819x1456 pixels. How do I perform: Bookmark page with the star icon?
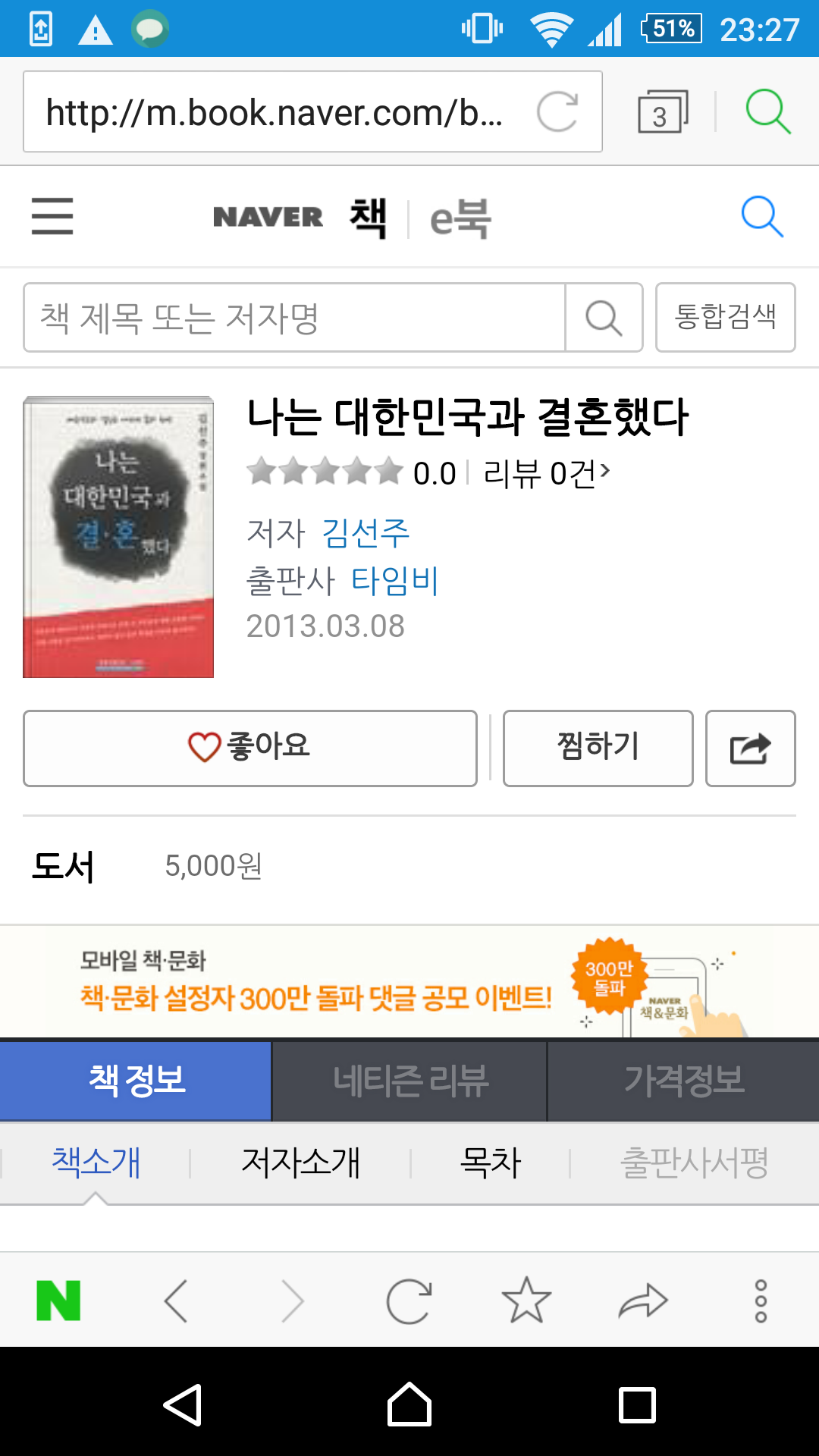point(526,1301)
